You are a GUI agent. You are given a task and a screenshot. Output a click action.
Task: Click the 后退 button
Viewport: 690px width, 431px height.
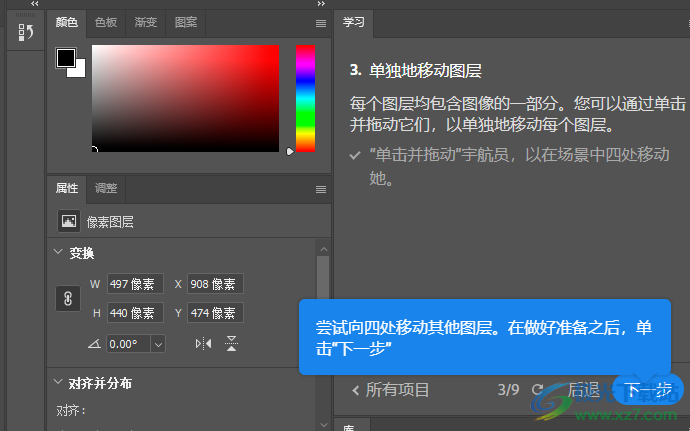click(584, 390)
